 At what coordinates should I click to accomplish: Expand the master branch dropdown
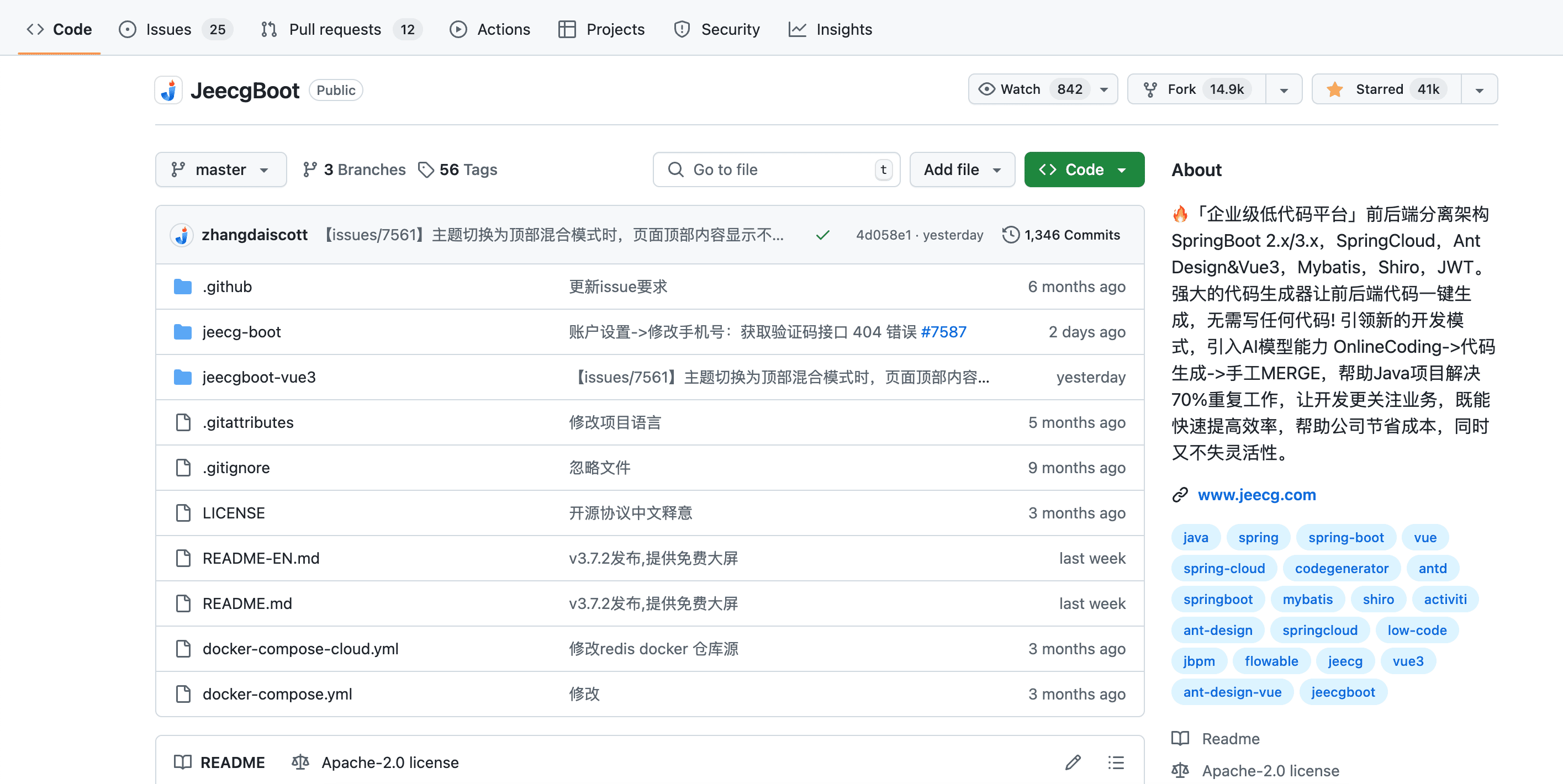coord(220,170)
